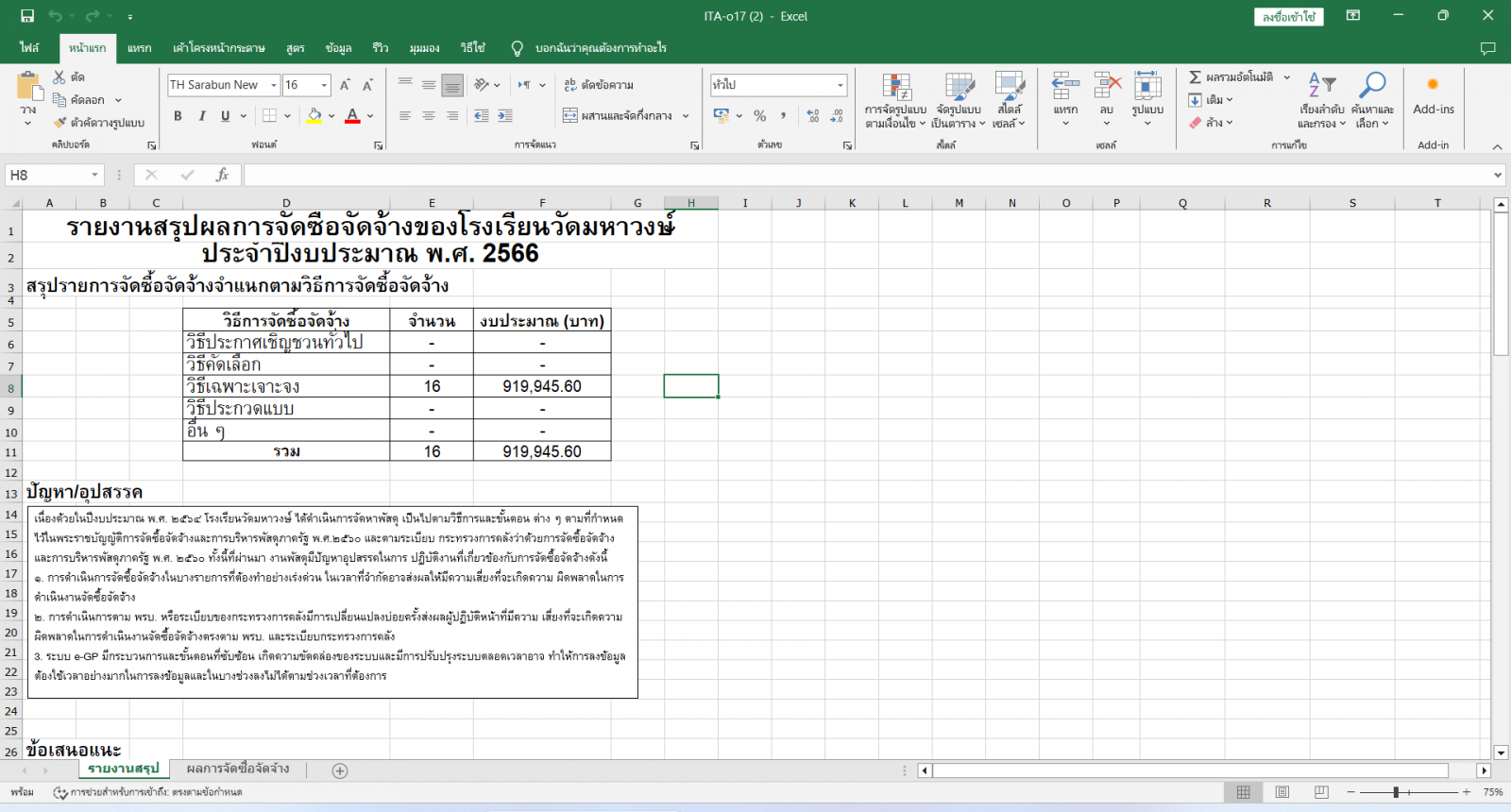Click the Format Painter brush icon

[60, 123]
